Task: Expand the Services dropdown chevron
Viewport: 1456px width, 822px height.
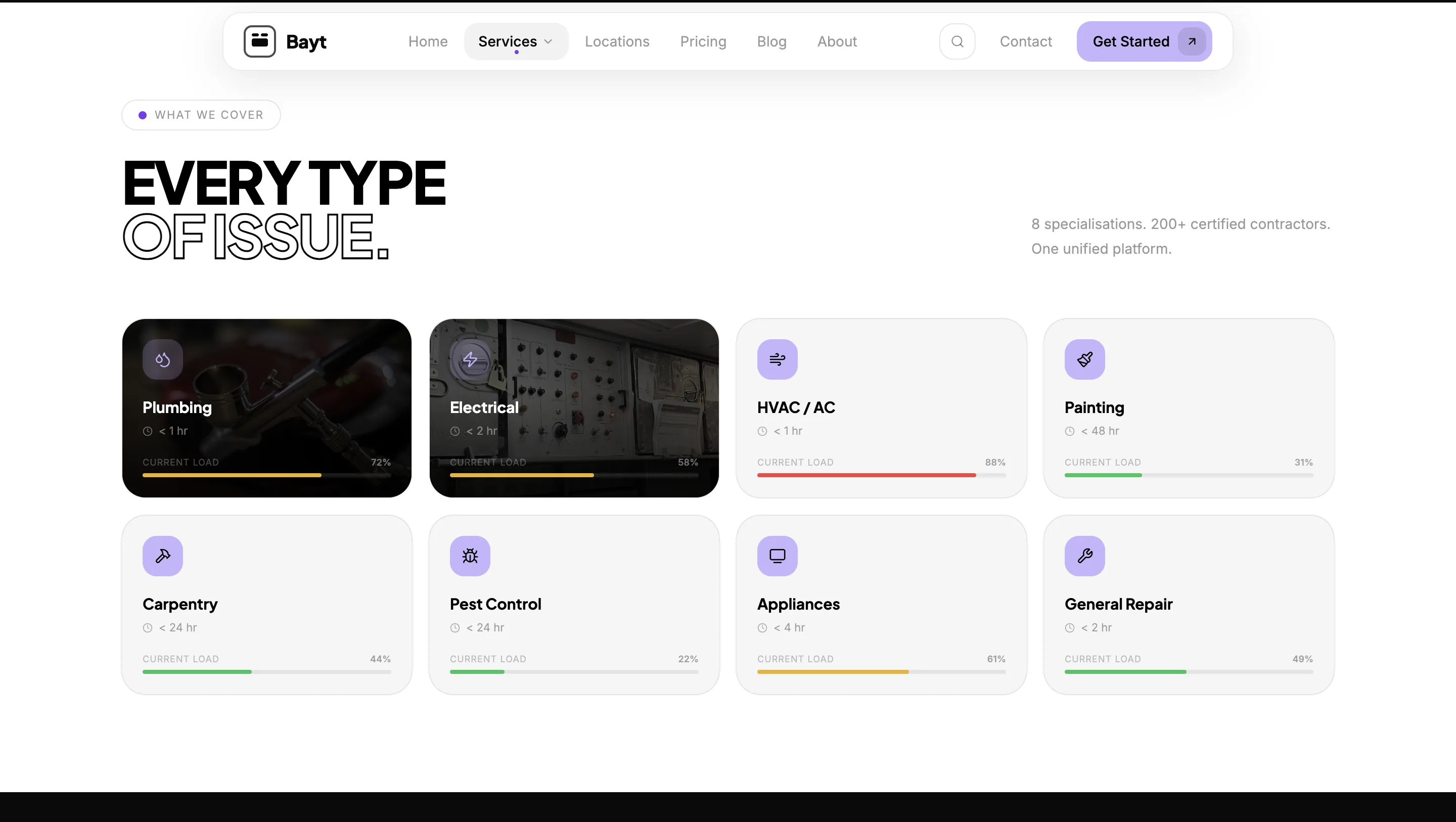Action: click(548, 42)
